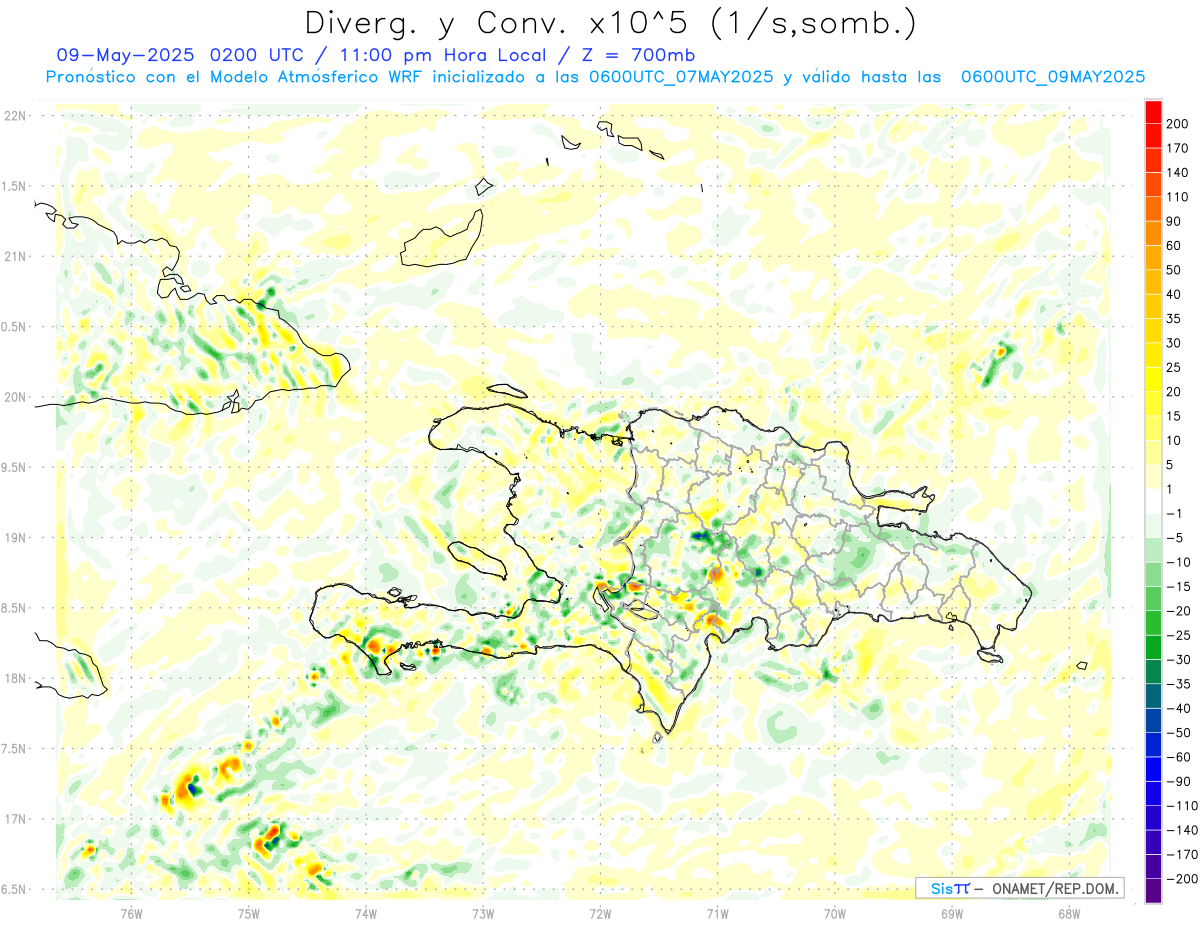Image resolution: width=1200 pixels, height=927 pixels.
Task: Click the '-10' color scale label
Action: click(1179, 562)
